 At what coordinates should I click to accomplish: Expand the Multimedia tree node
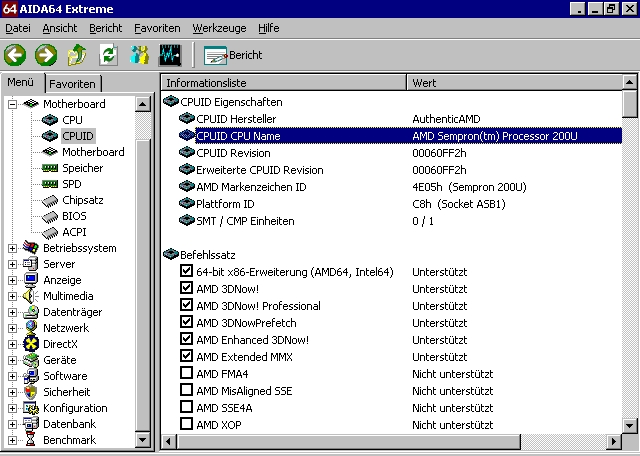(12, 296)
